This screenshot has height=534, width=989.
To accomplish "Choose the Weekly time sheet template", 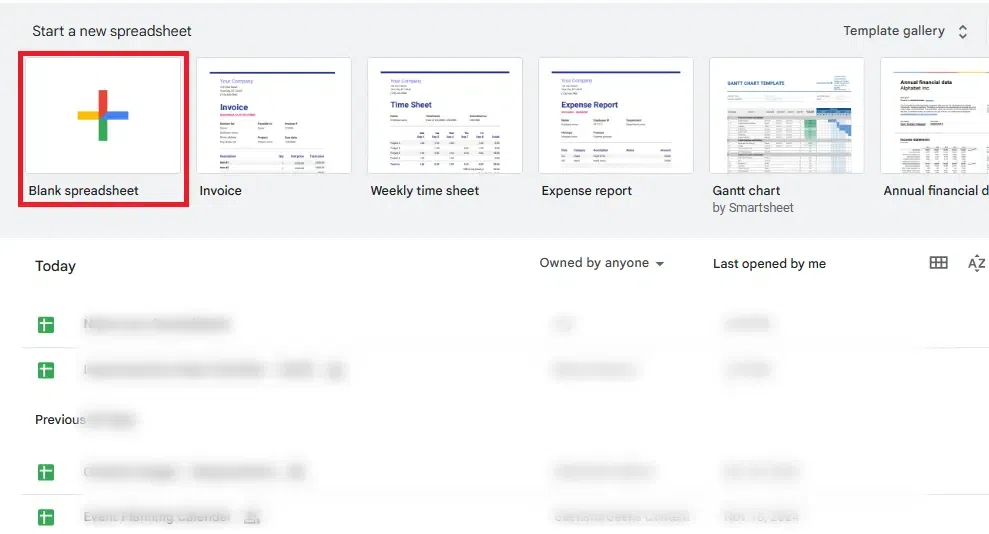I will coord(445,115).
